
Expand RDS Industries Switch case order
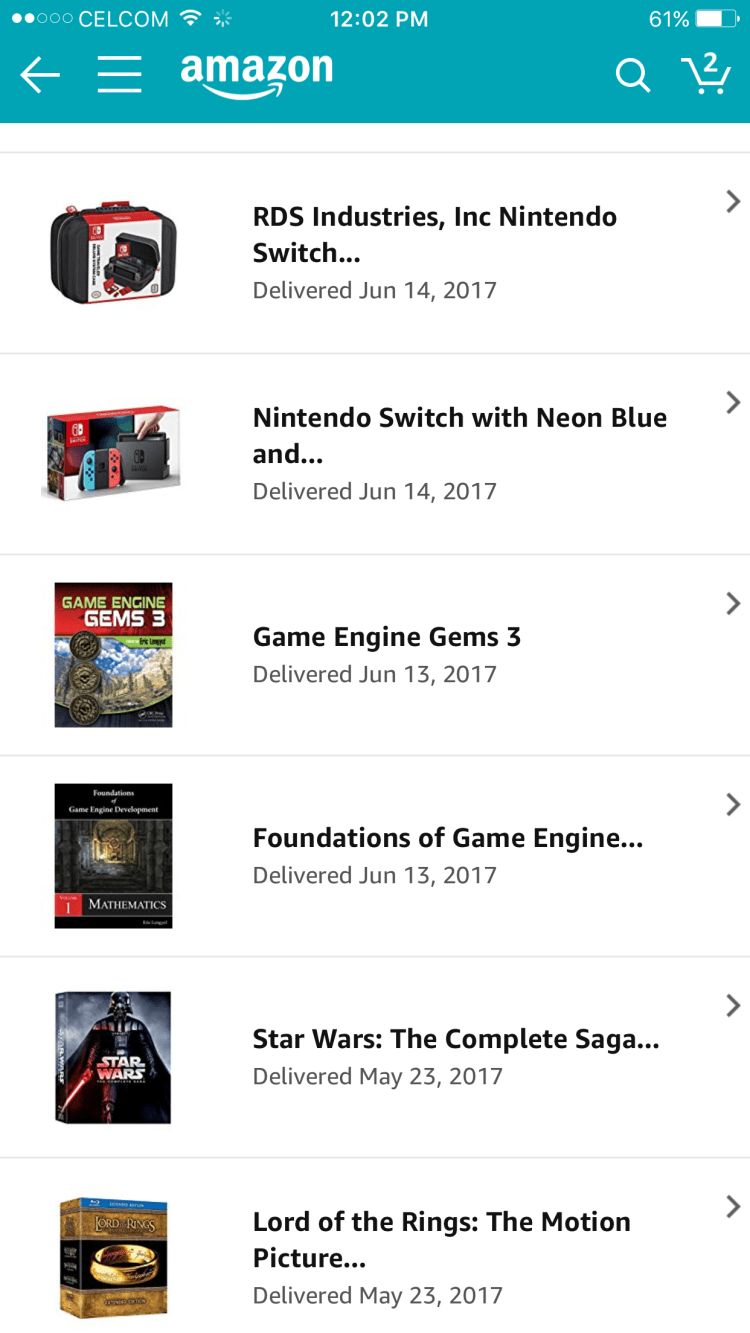(733, 202)
